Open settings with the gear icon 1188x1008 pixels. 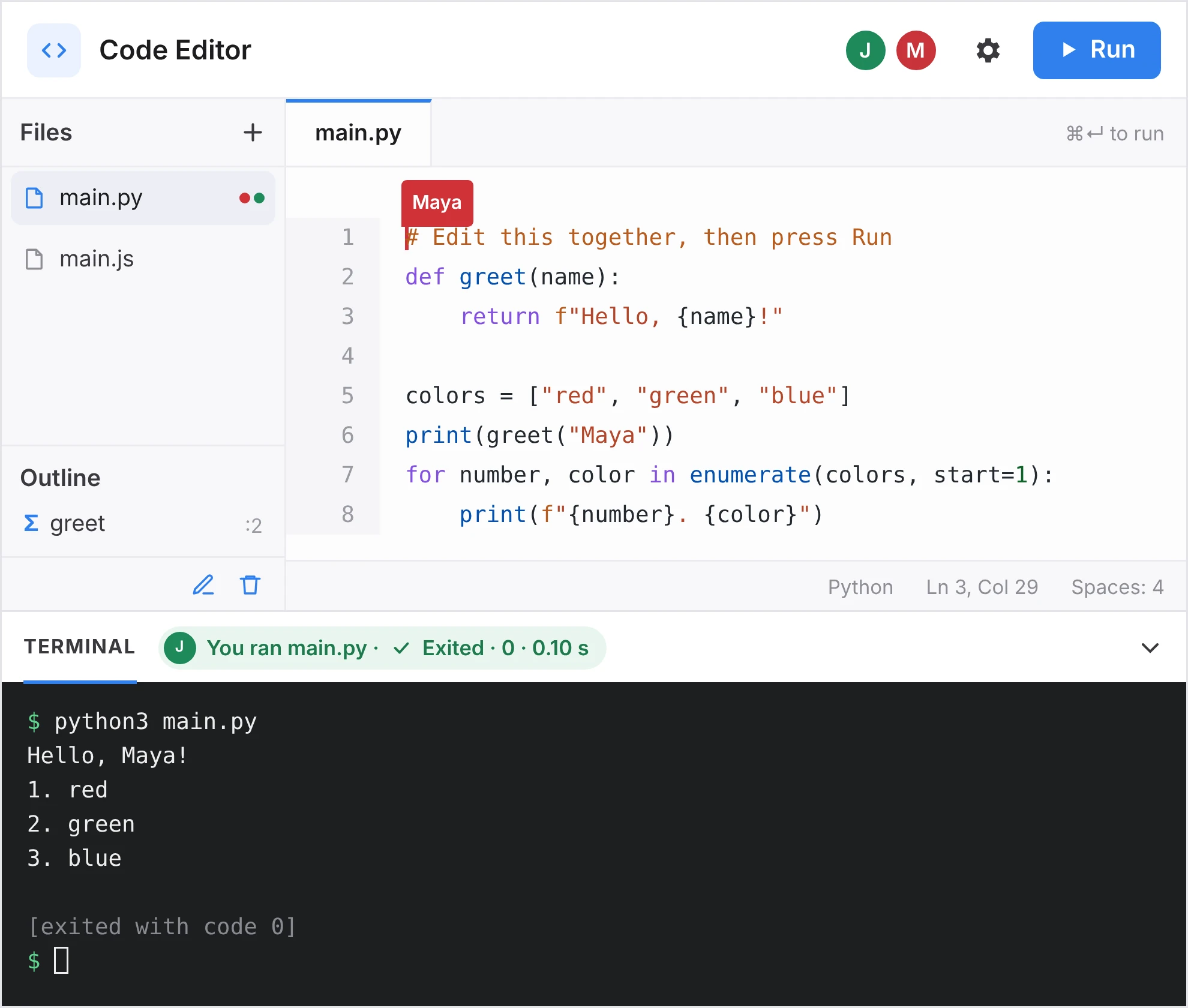coord(988,50)
